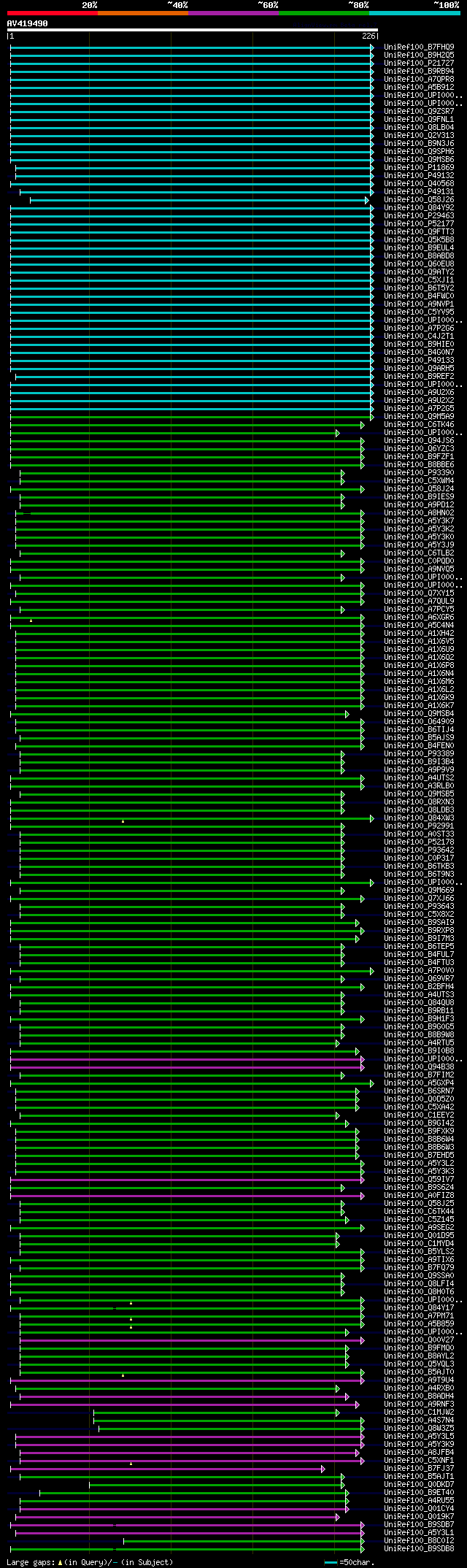Click the purple alignment bar for UniRef100_Q94B38

coord(187,1067)
